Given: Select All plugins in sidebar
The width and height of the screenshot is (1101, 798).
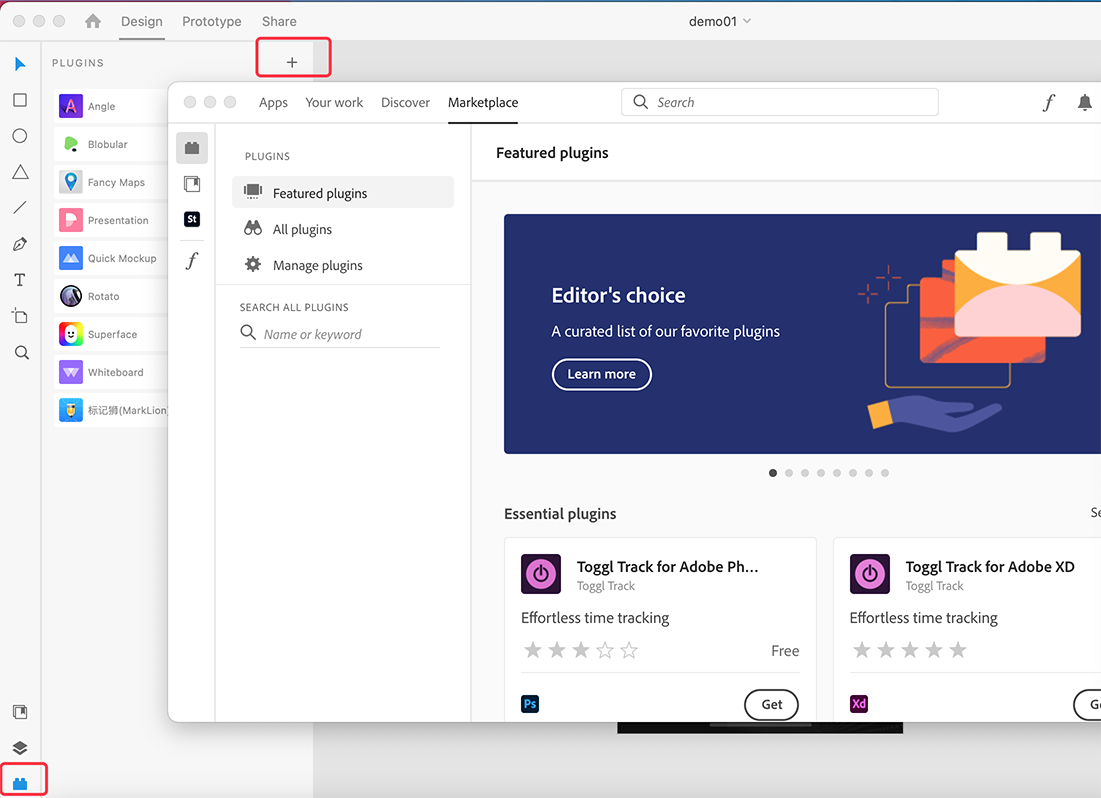Looking at the screenshot, I should pyautogui.click(x=302, y=229).
